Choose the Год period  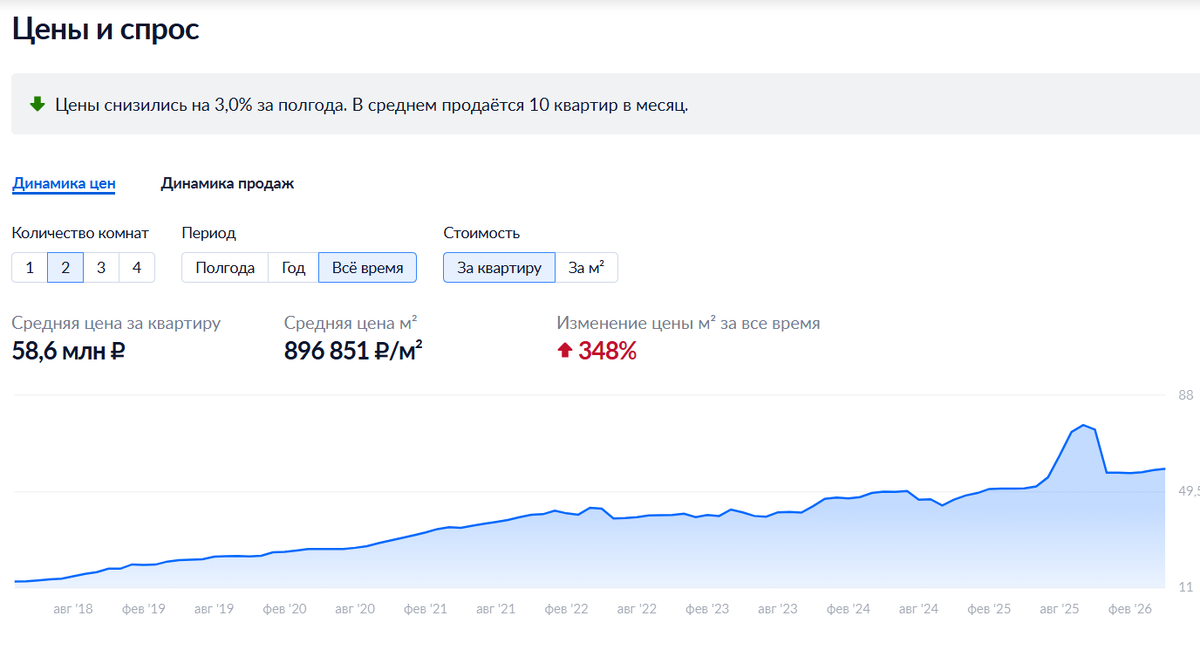[293, 268]
